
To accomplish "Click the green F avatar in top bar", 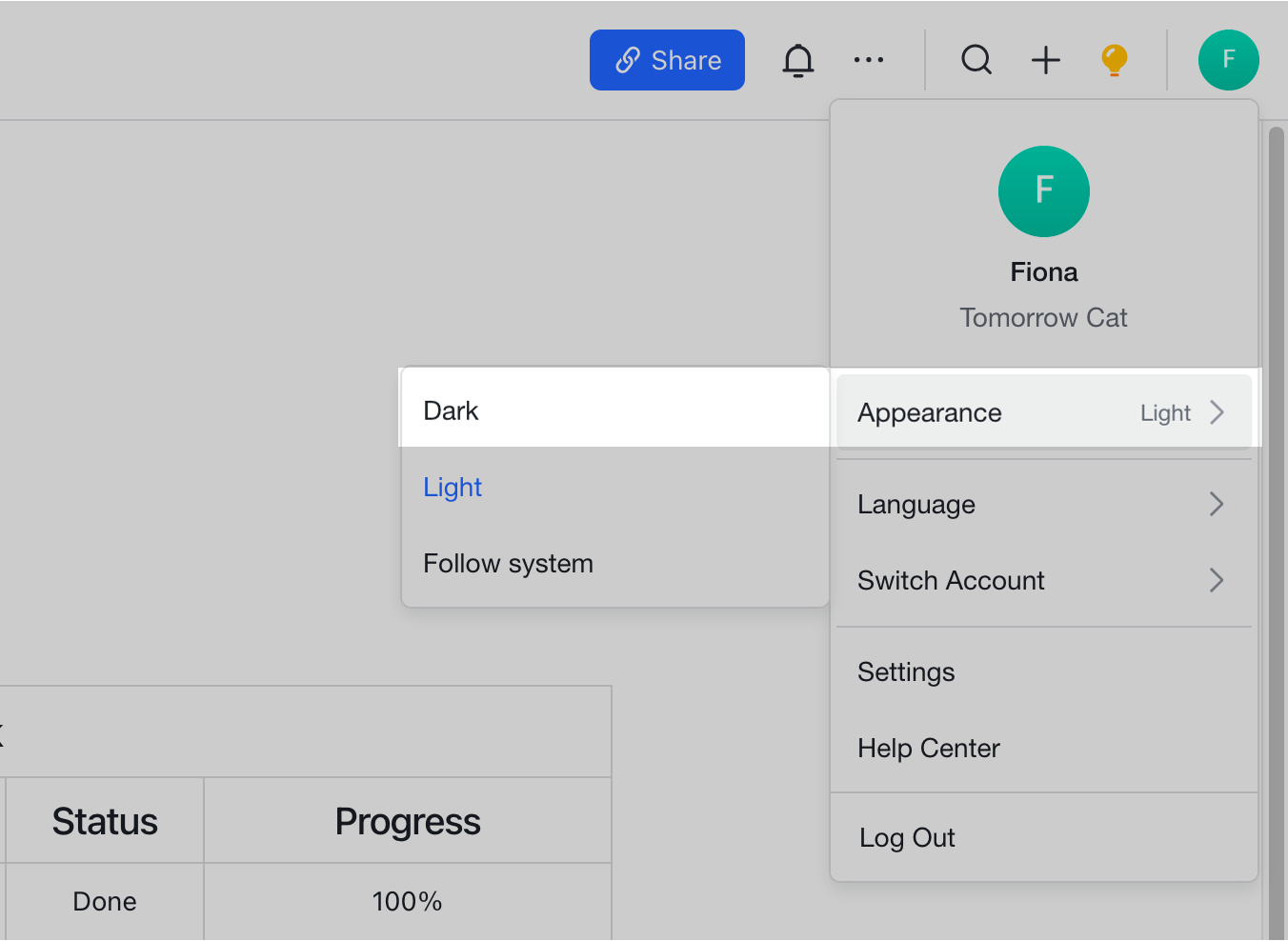I will point(1228,60).
